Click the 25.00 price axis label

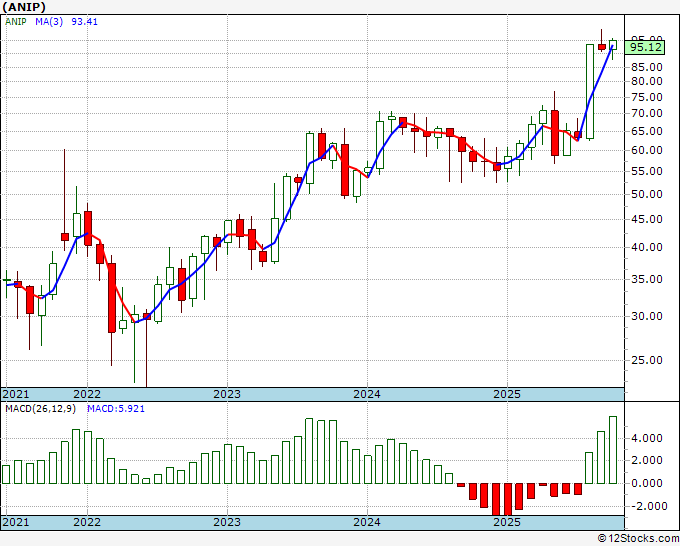click(x=647, y=360)
